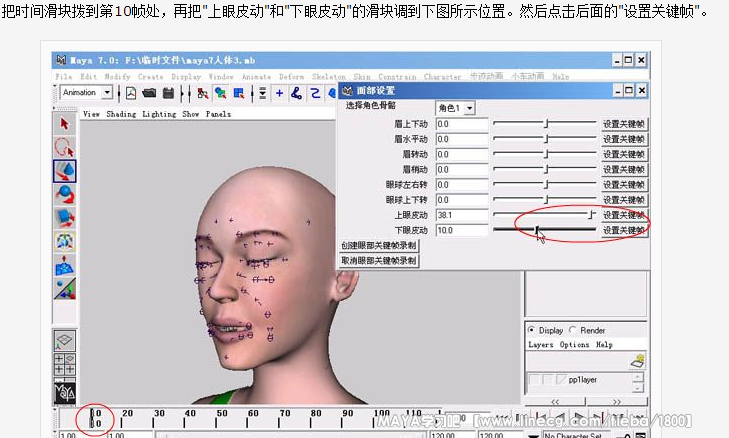Click the New Scene toolbar icon
Viewport: 729px width, 438px height.
point(131,93)
